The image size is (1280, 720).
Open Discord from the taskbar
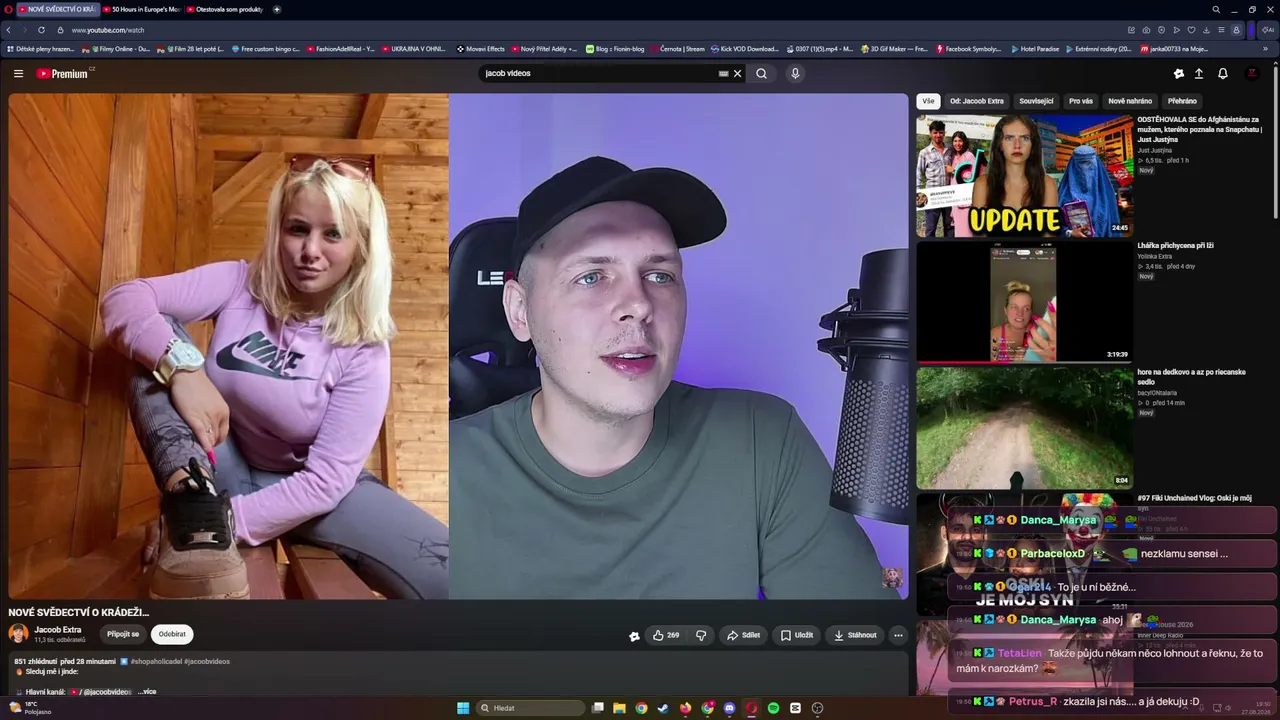click(x=729, y=708)
